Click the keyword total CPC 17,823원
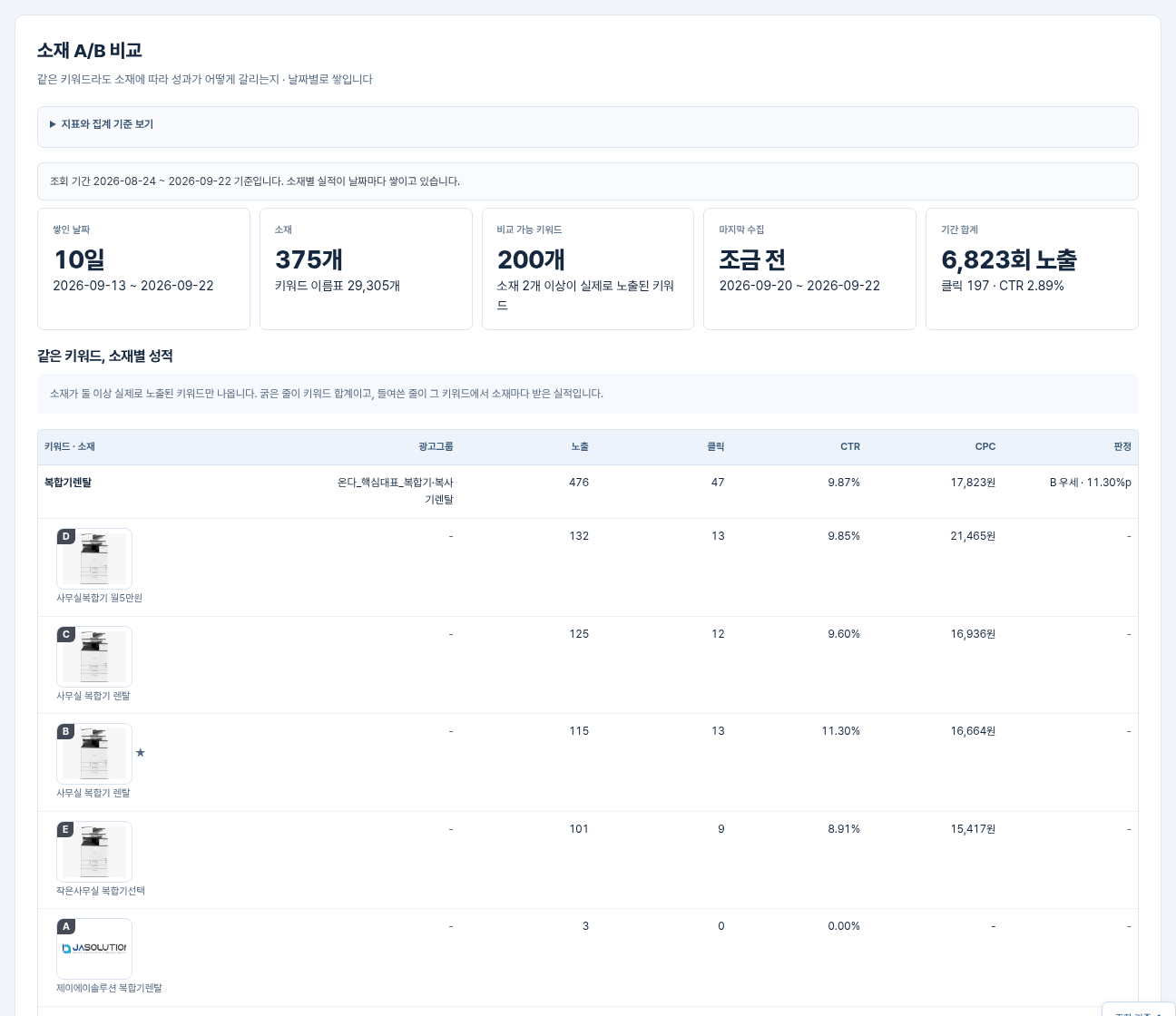 973,483
